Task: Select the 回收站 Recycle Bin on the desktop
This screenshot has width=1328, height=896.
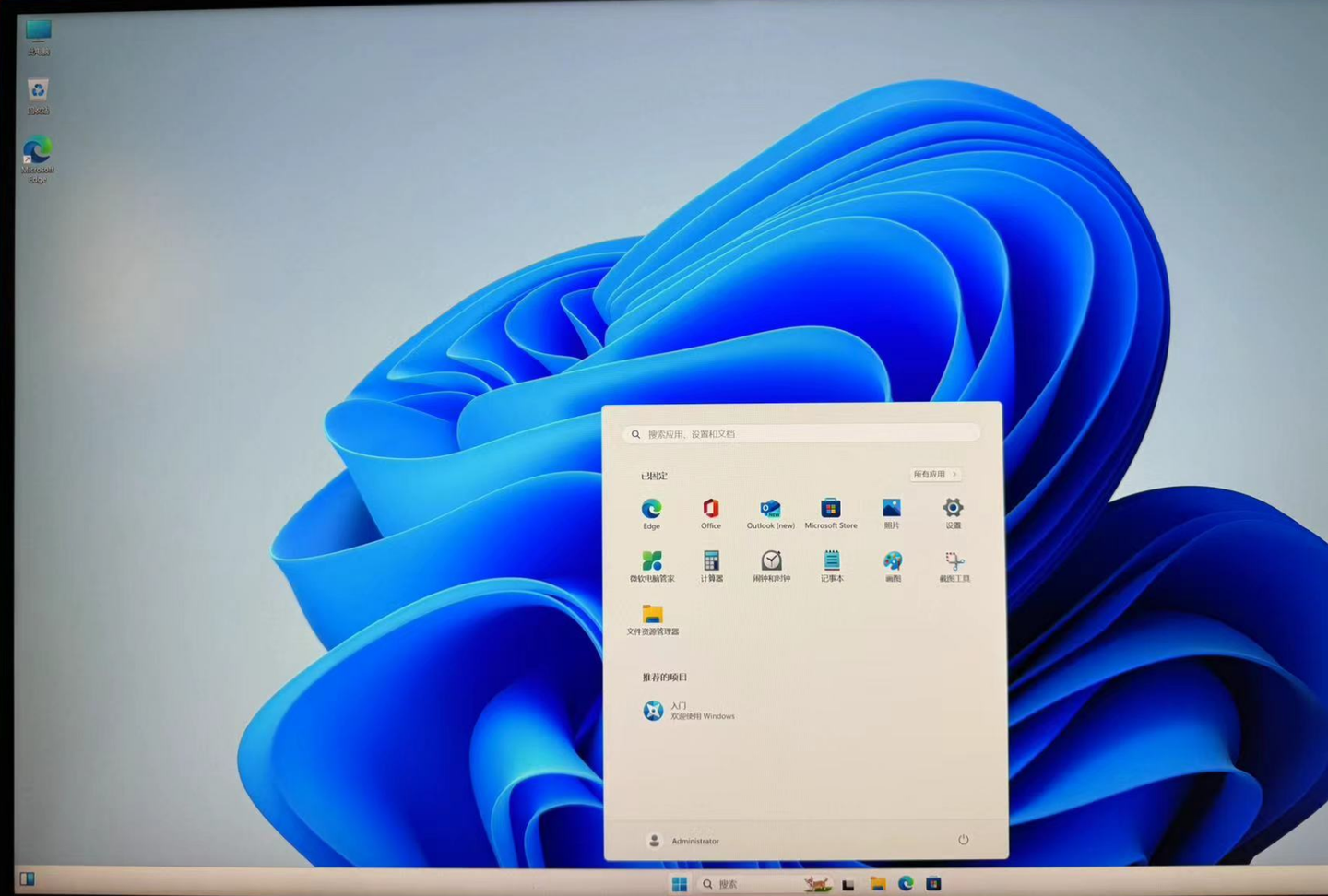Action: 37,92
